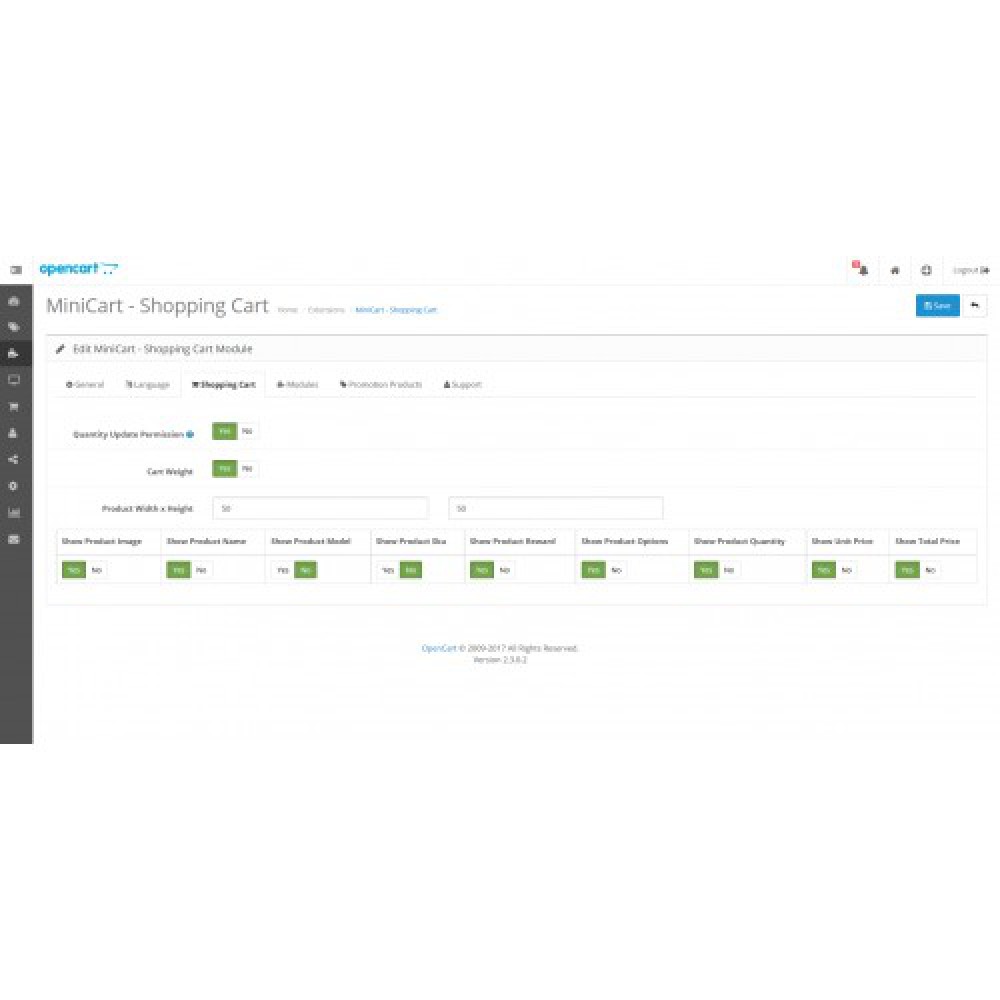Enable Show Product Model with Yes
This screenshot has width=1000, height=1000.
click(x=282, y=570)
